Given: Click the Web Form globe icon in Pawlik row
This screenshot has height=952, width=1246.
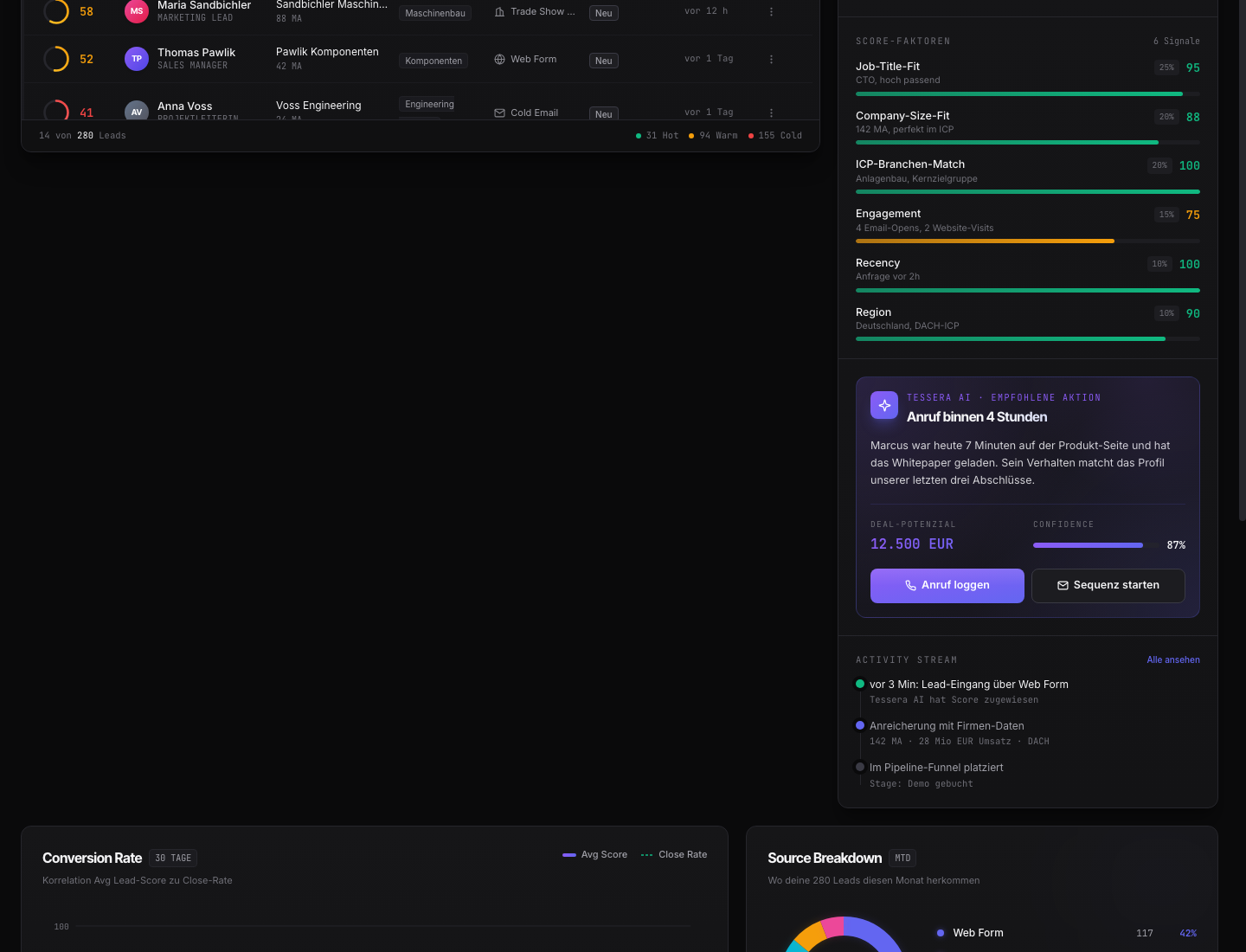Looking at the screenshot, I should 499,60.
